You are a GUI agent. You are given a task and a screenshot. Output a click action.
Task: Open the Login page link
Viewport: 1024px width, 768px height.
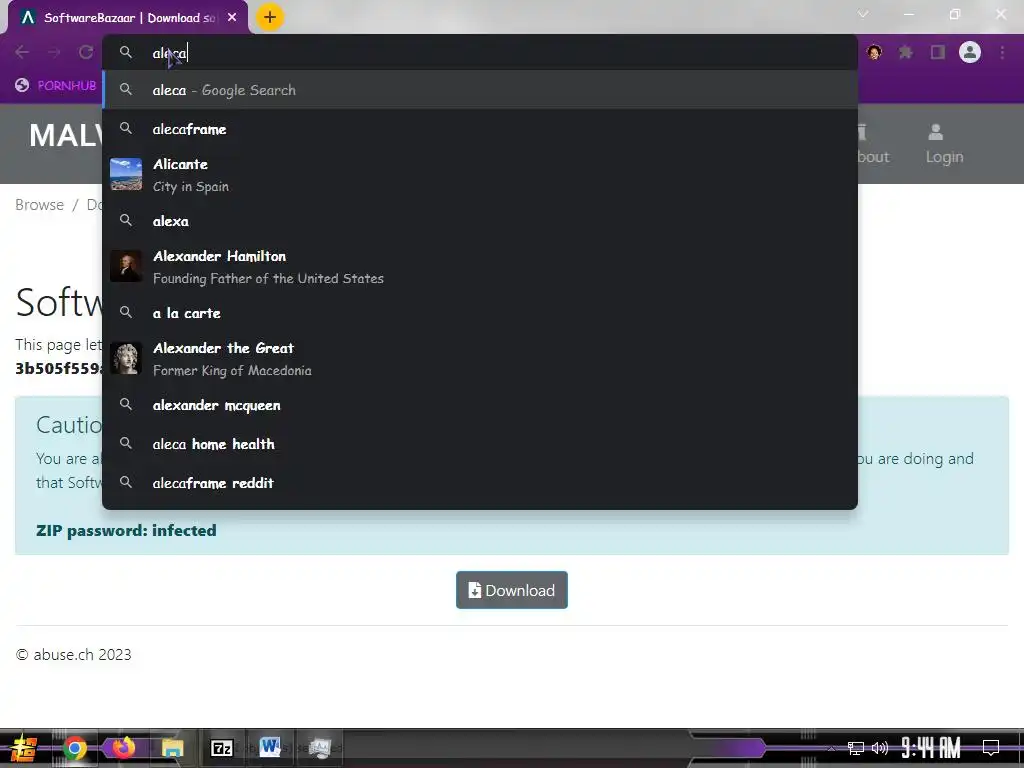click(x=944, y=144)
